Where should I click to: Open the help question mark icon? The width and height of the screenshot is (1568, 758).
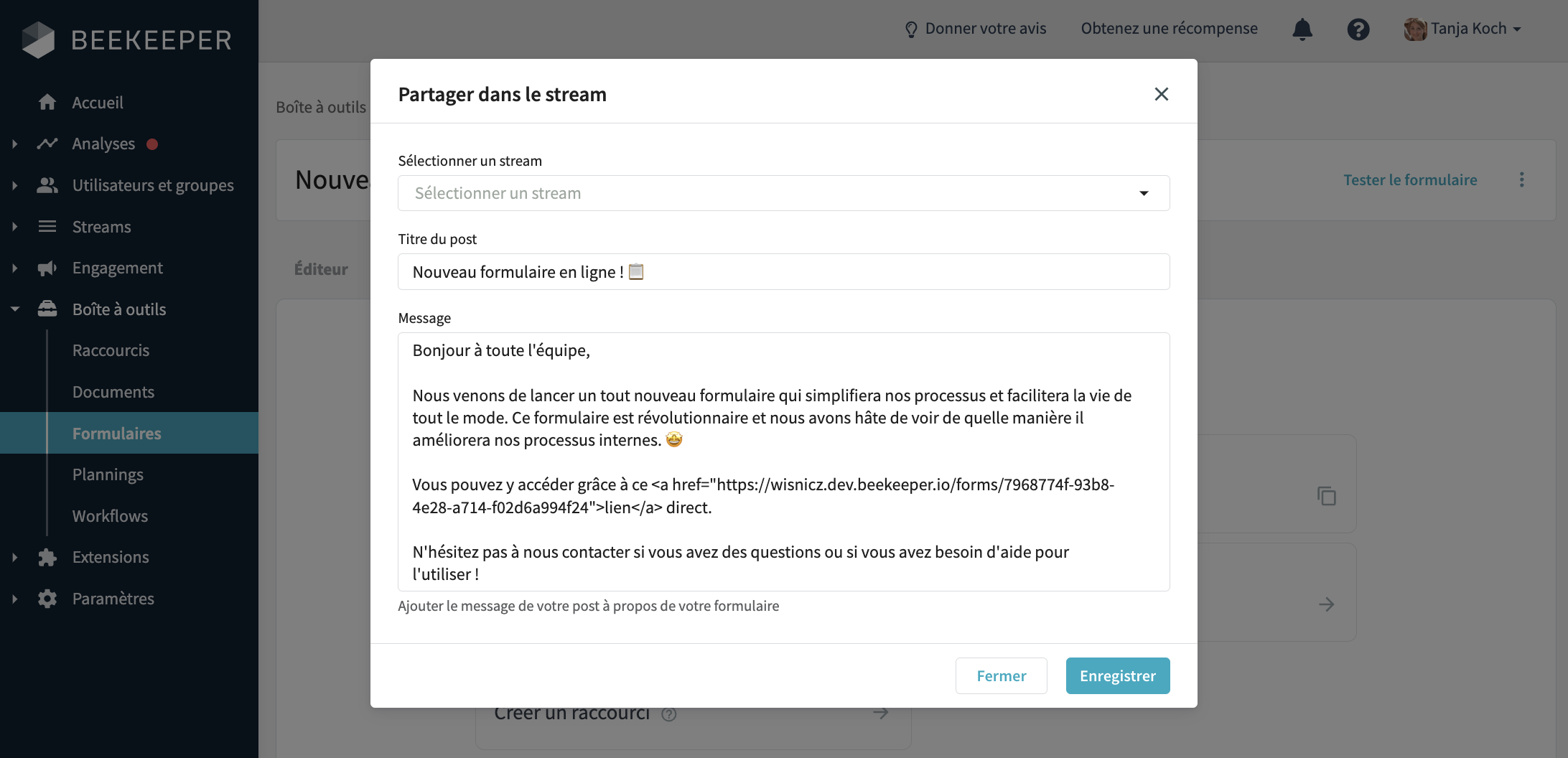(1358, 29)
